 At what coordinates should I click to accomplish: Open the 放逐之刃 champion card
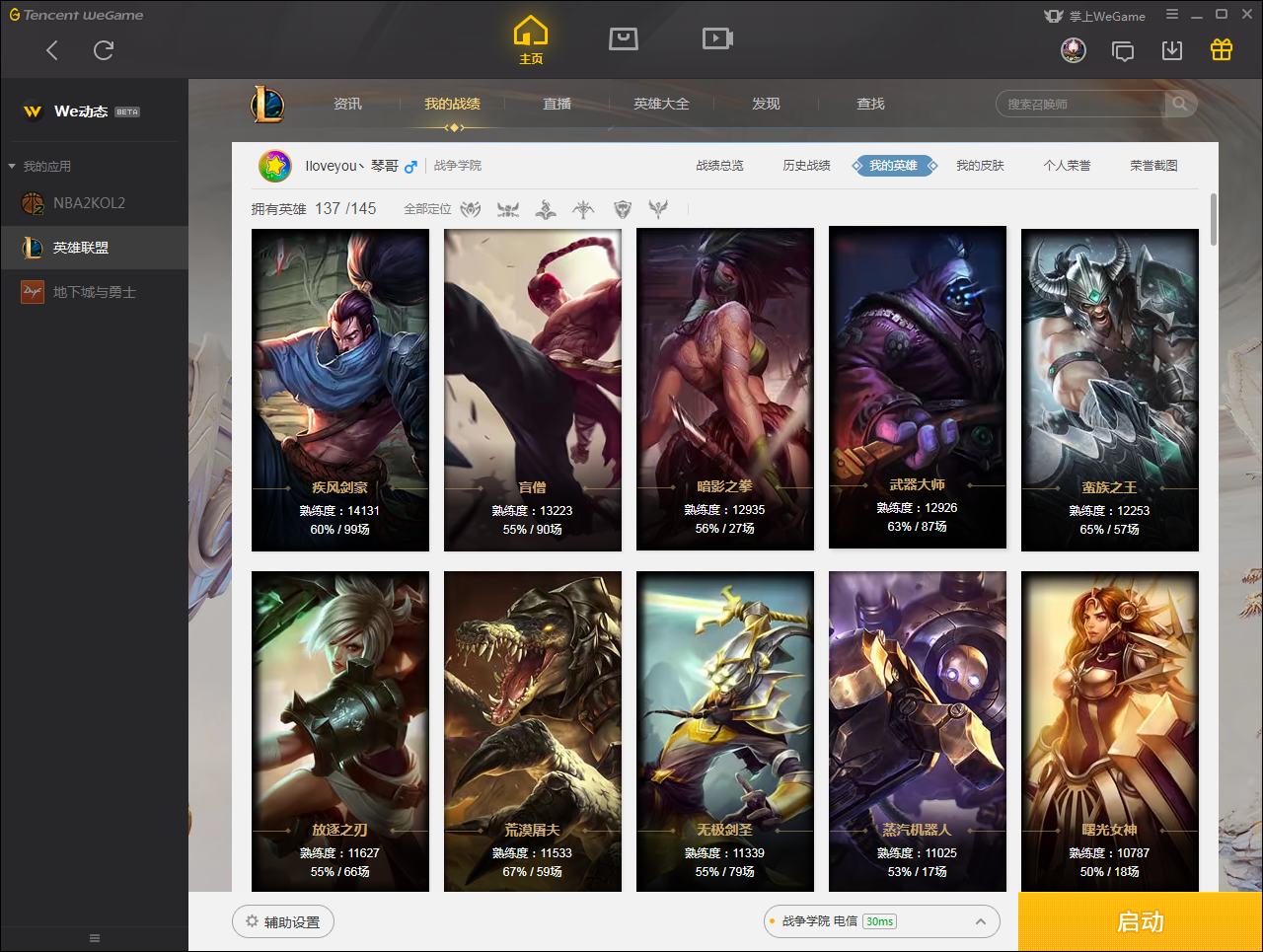[x=340, y=731]
